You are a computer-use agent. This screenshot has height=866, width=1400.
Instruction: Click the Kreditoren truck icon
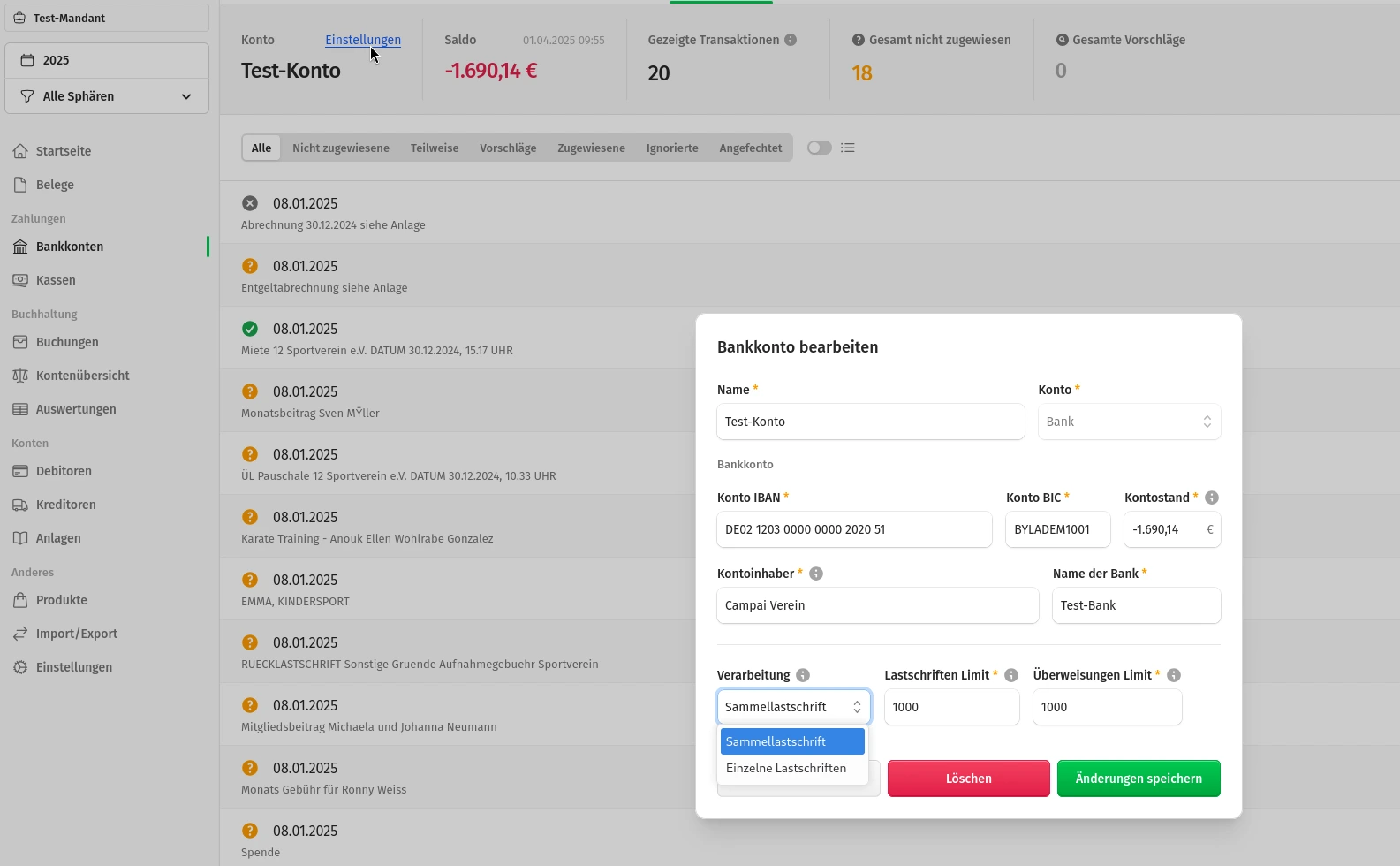pyautogui.click(x=20, y=505)
